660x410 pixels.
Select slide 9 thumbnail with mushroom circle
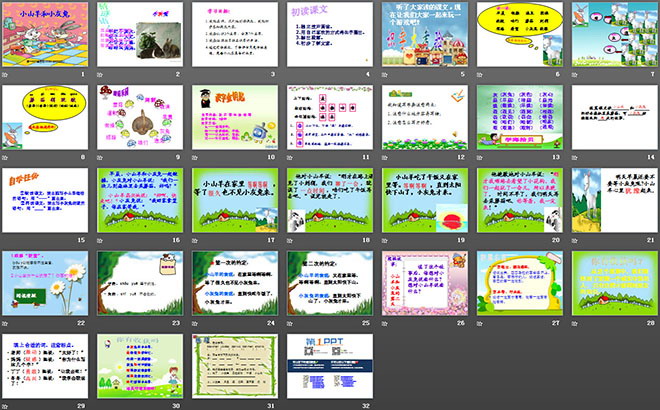(140, 117)
